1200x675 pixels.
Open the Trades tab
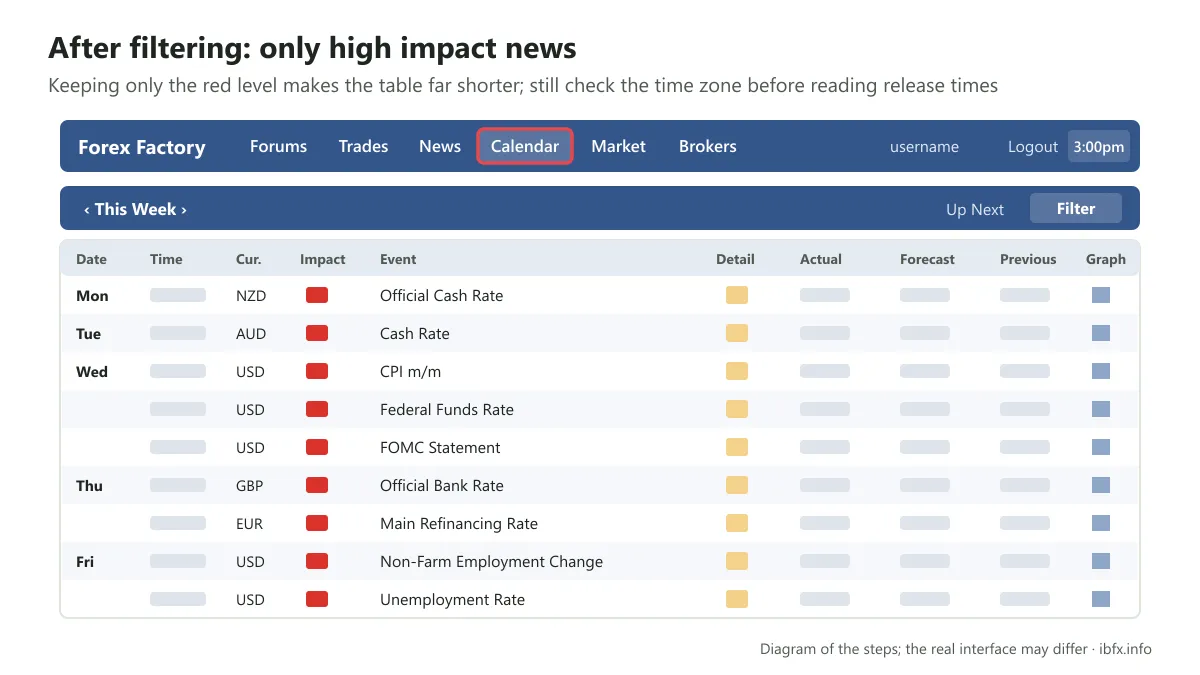[x=363, y=146]
